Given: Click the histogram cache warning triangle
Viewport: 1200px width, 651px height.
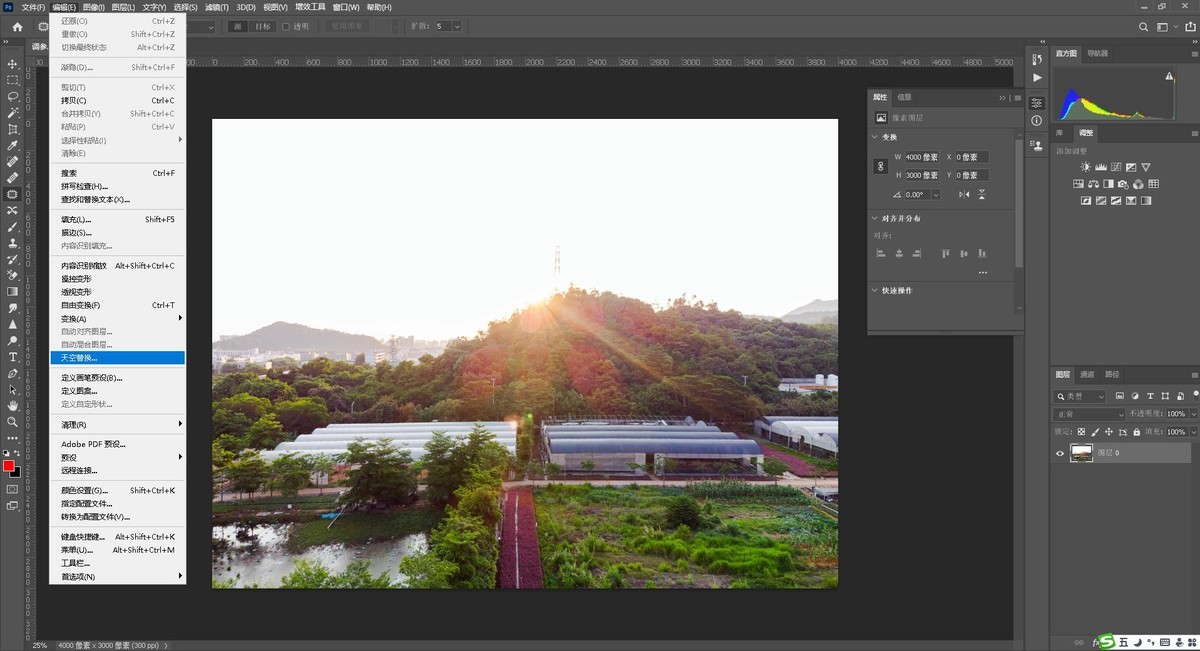Looking at the screenshot, I should coord(1169,76).
